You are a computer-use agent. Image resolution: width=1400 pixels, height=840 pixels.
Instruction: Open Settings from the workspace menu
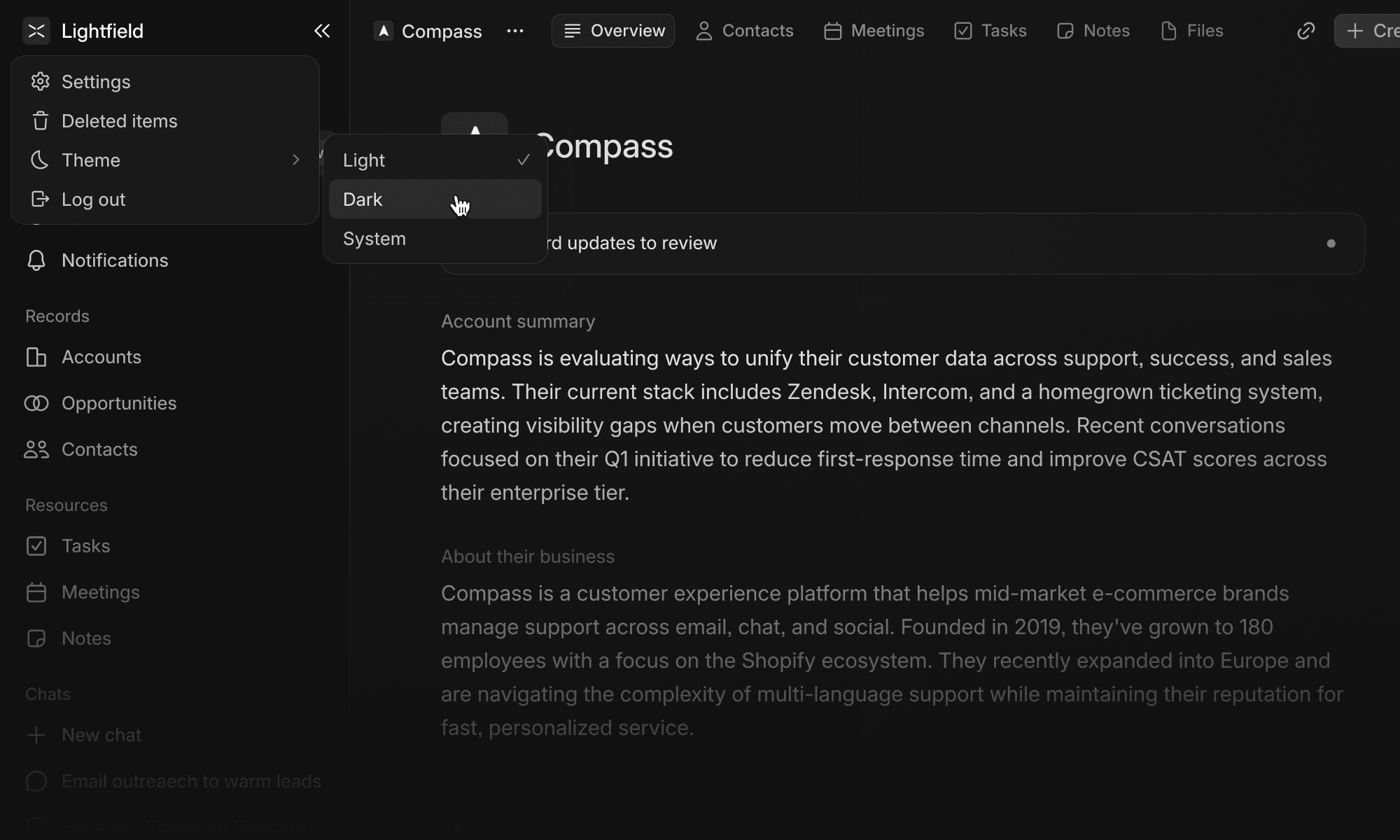(96, 82)
